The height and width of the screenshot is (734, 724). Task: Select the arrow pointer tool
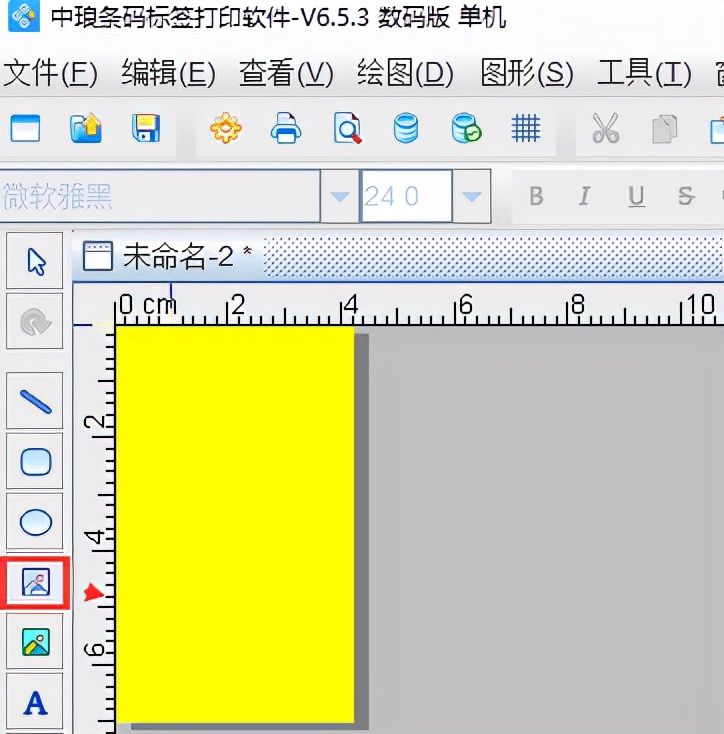35,261
